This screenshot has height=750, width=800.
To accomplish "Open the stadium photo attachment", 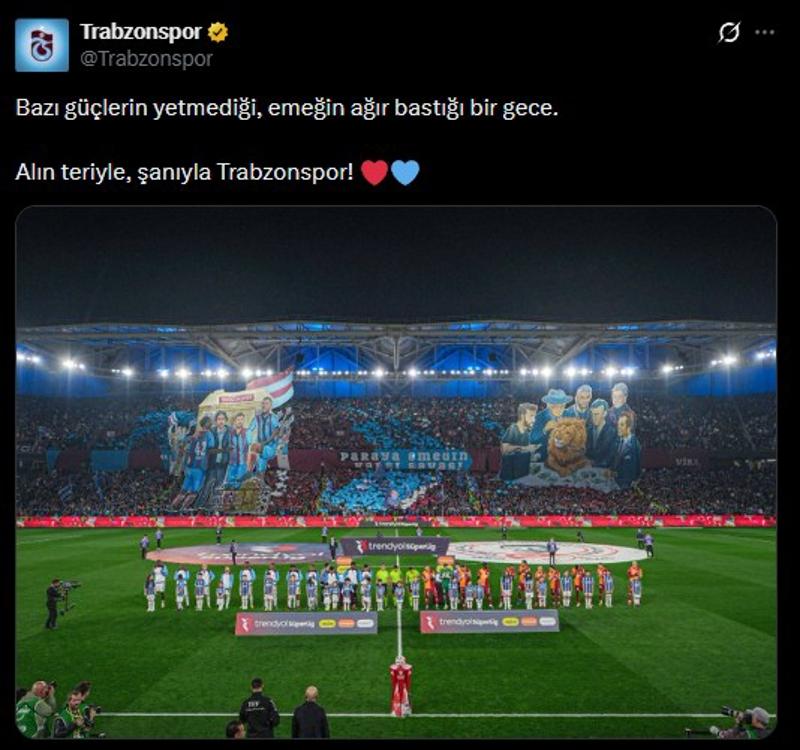I will tap(396, 472).
